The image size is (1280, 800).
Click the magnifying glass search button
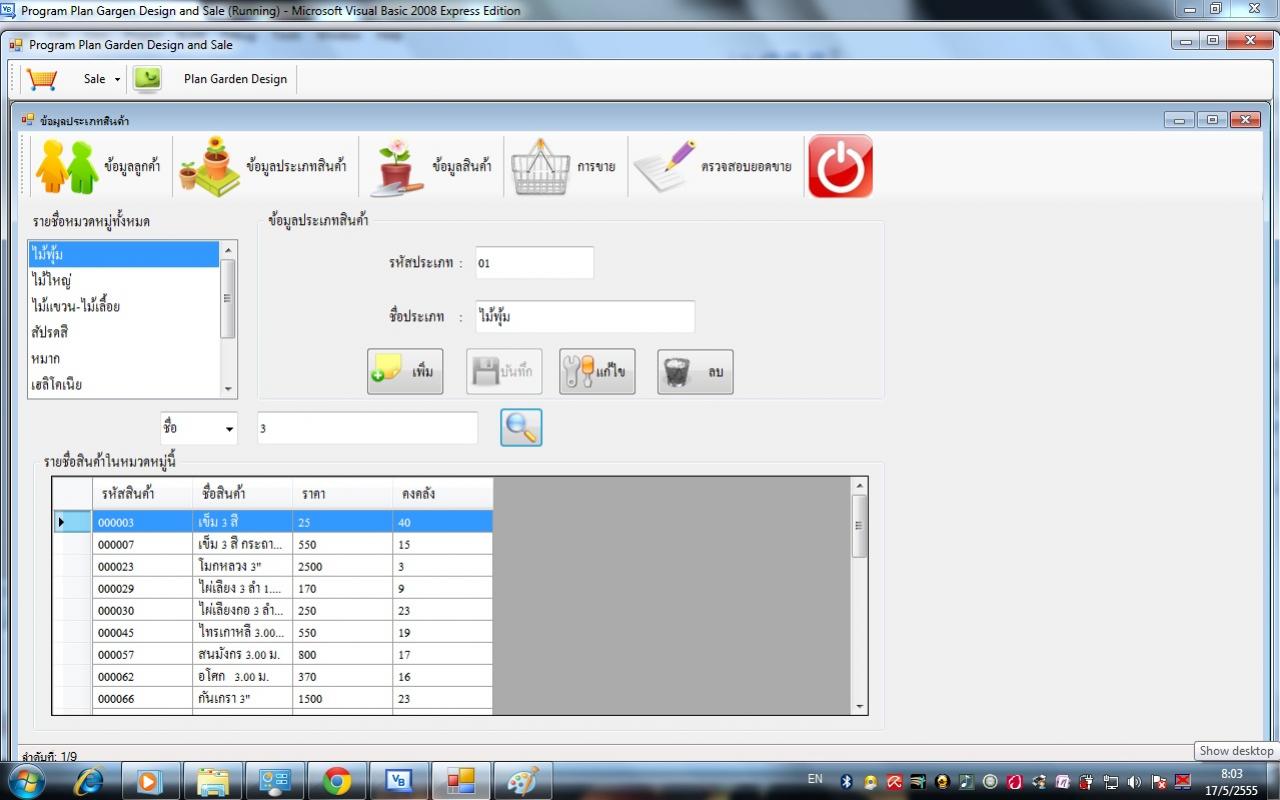[x=521, y=427]
